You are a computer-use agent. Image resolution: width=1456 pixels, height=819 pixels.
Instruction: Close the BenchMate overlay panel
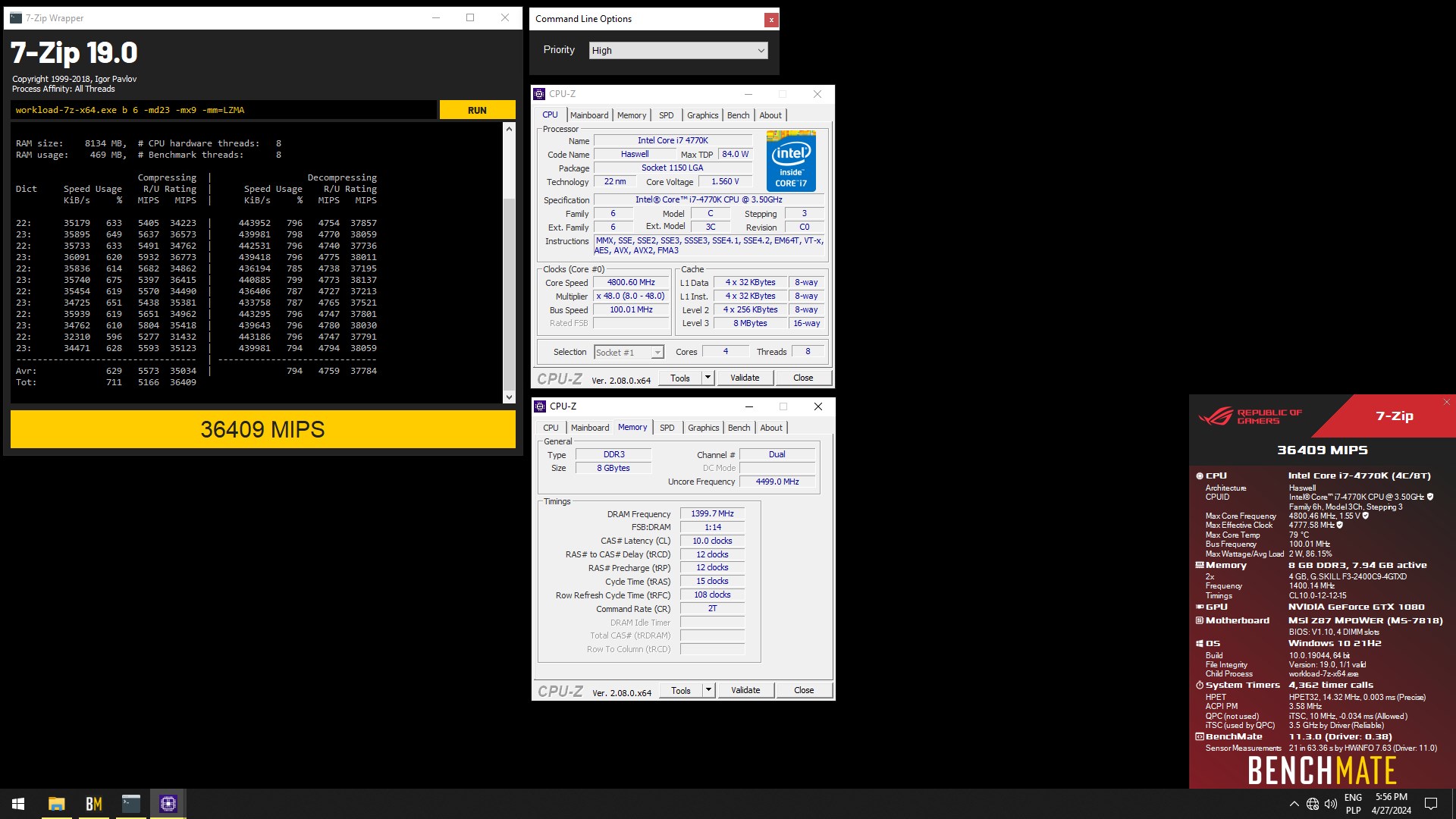tap(1446, 403)
